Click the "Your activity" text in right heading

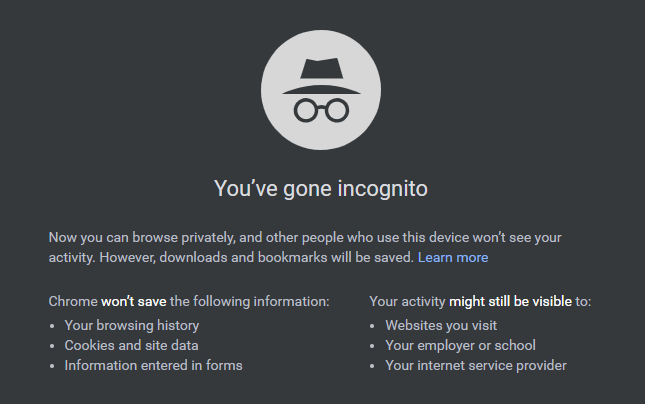(x=407, y=302)
